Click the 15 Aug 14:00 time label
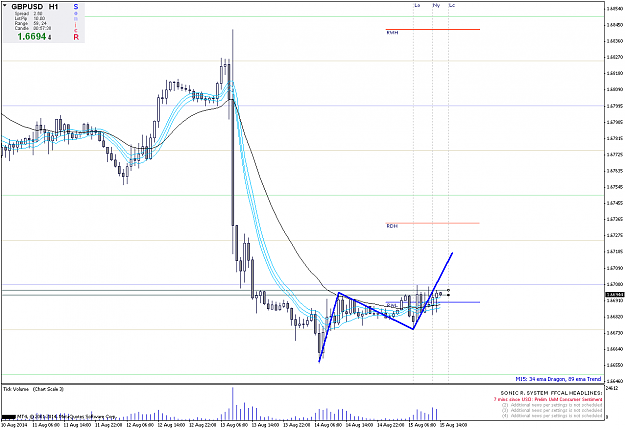625x429 pixels. pyautogui.click(x=454, y=425)
